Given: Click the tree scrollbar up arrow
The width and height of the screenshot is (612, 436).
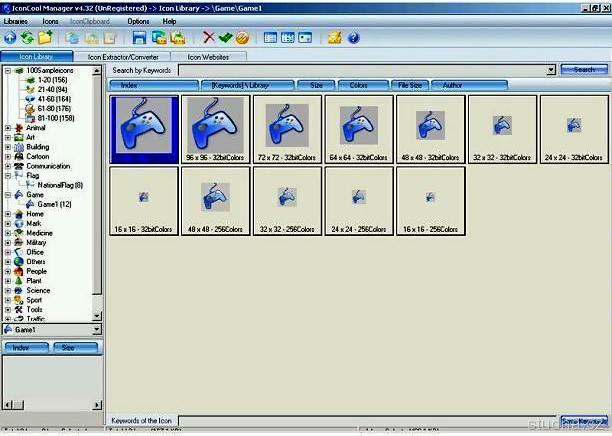Looking at the screenshot, I should (x=97, y=71).
